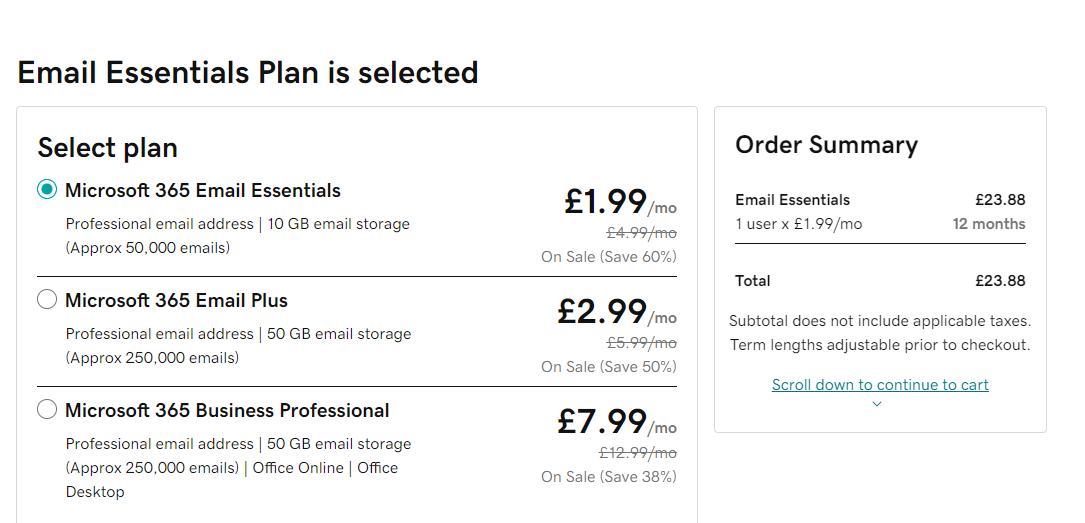
Task: Click the £7.99/mo Business Professional price
Action: pyautogui.click(x=616, y=422)
